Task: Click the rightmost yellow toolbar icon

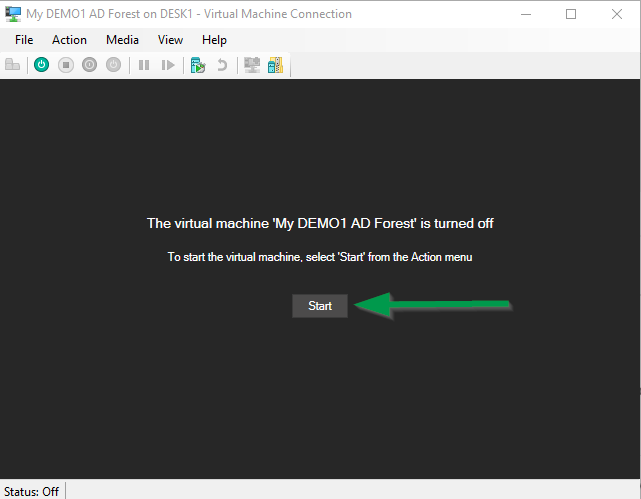Action: [275, 65]
